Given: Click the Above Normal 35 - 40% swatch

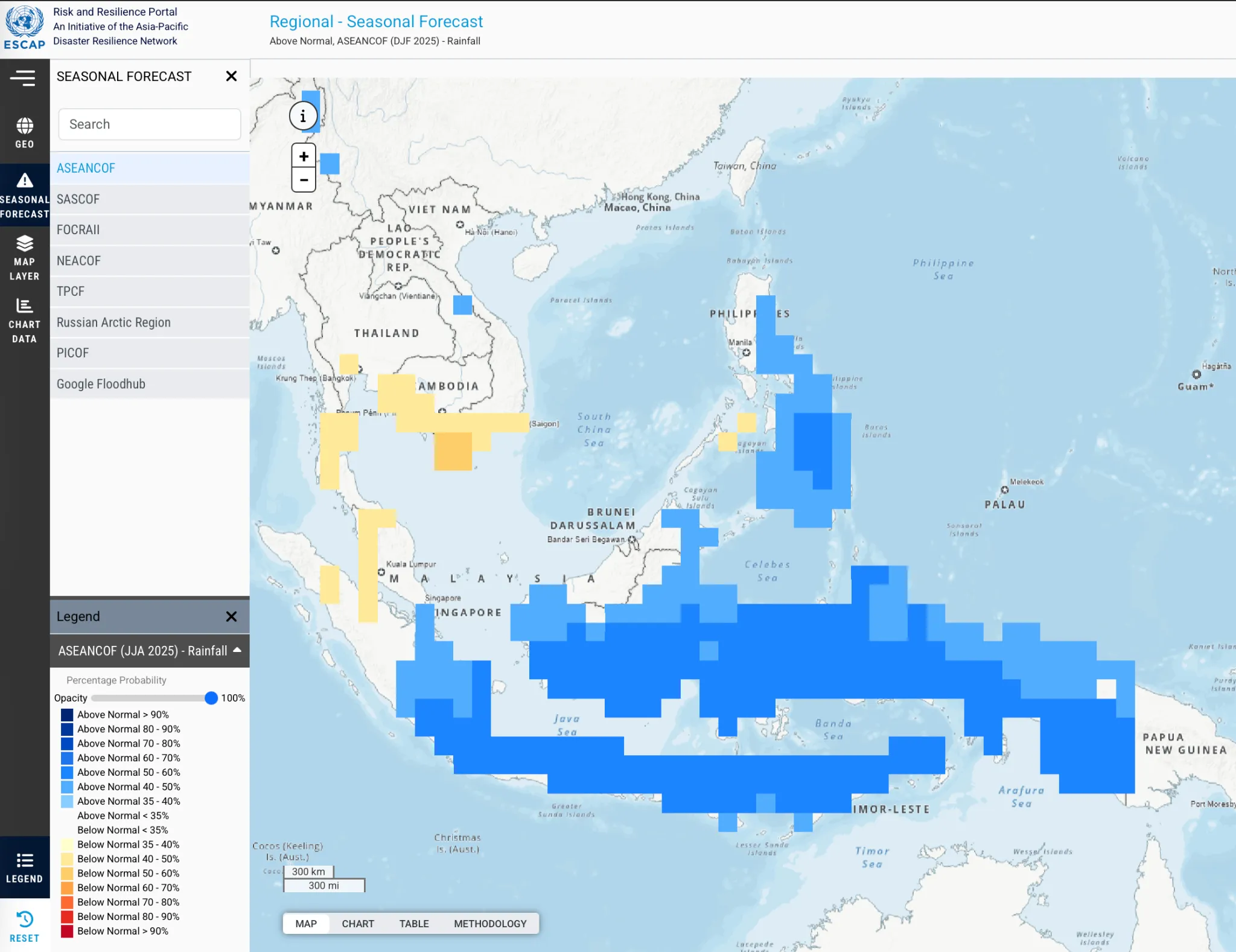Looking at the screenshot, I should pyautogui.click(x=67, y=802).
